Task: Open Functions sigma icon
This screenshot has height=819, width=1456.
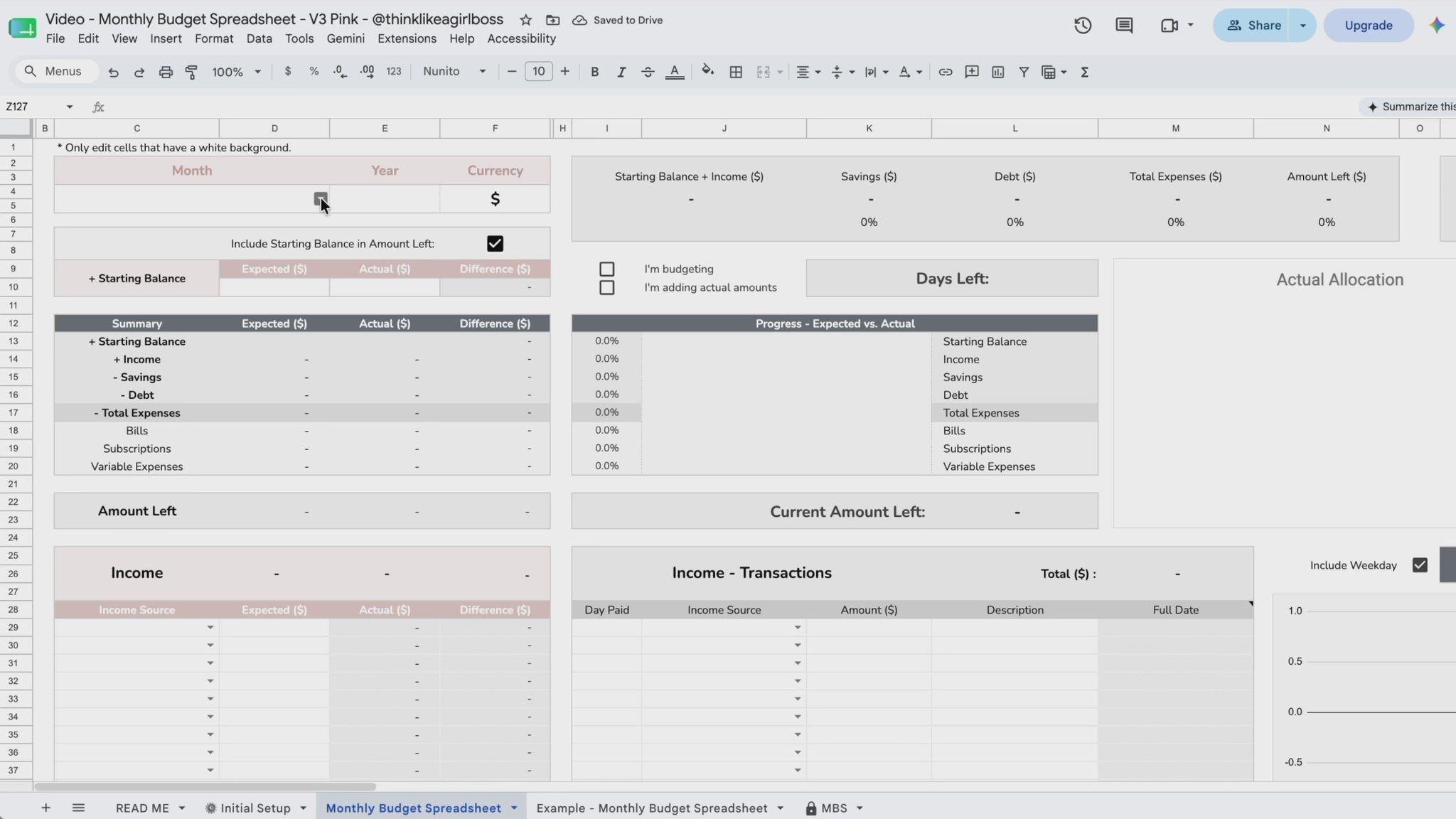Action: [x=1085, y=72]
